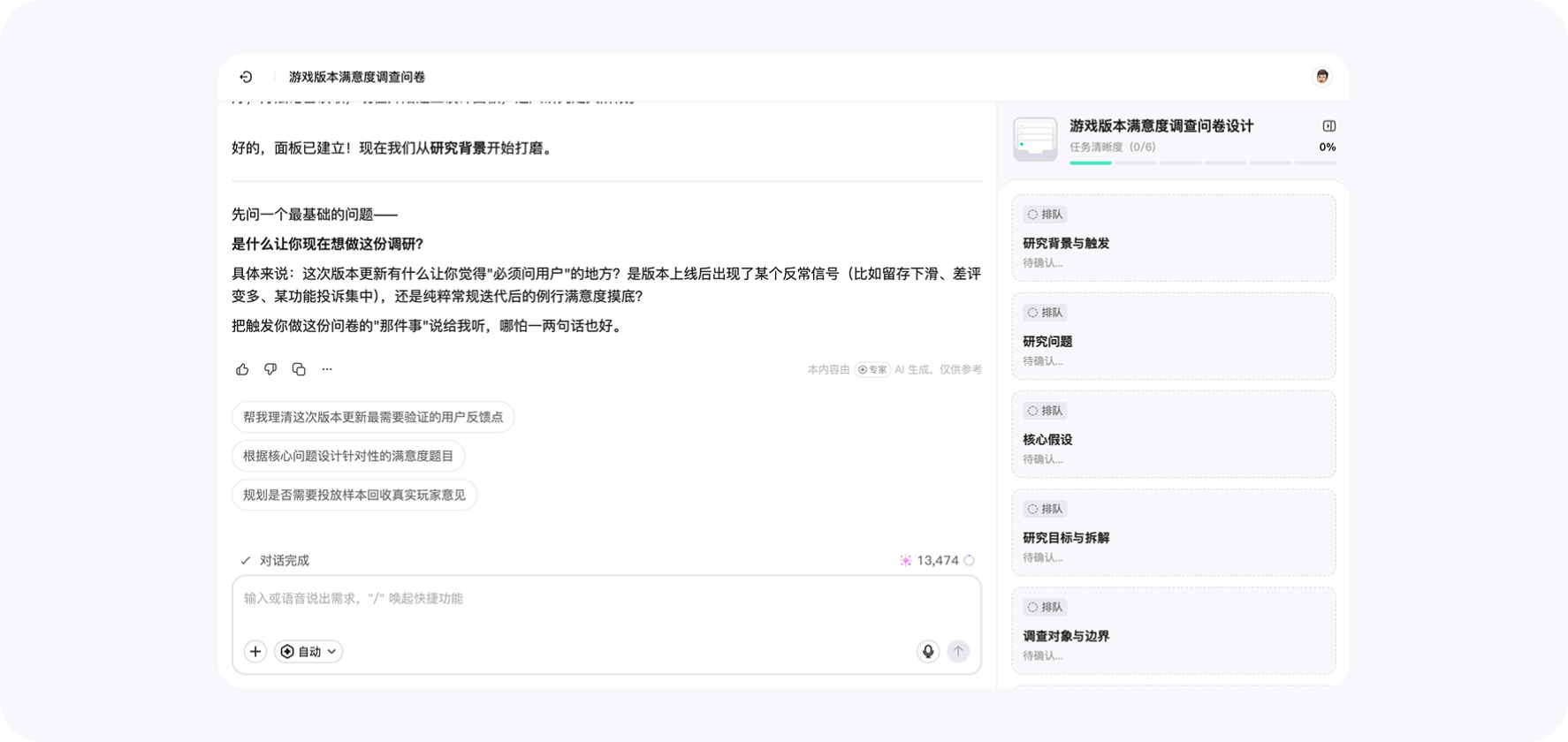This screenshot has height=742, width=1568.
Task: Click the 任务清晰度 progress bar
Action: [1203, 163]
